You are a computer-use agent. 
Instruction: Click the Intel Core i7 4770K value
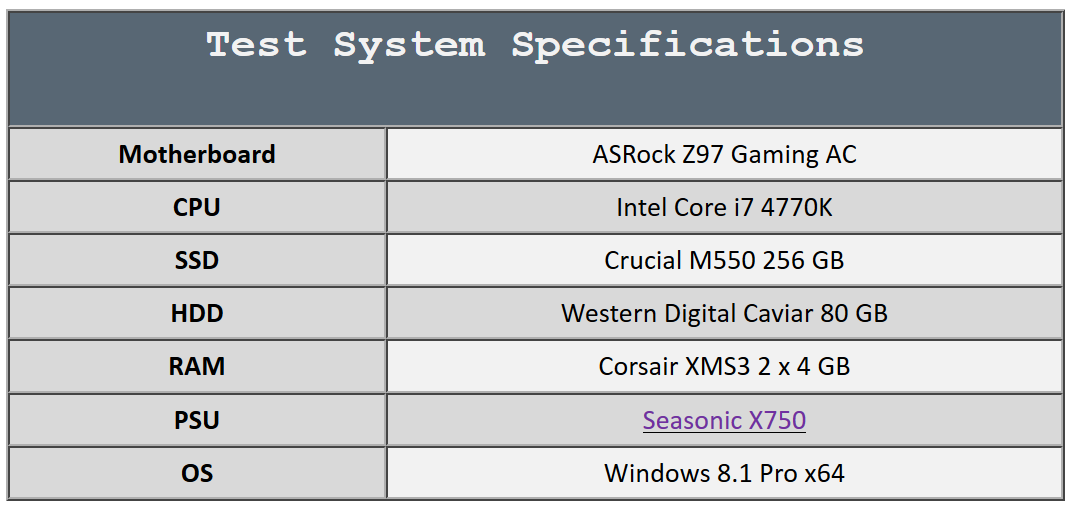pos(725,207)
